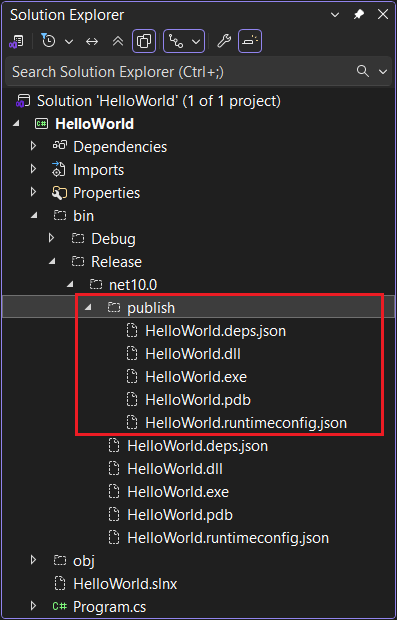Select HelloWorld.dll inside publish folder
The image size is (397, 620).
(193, 354)
